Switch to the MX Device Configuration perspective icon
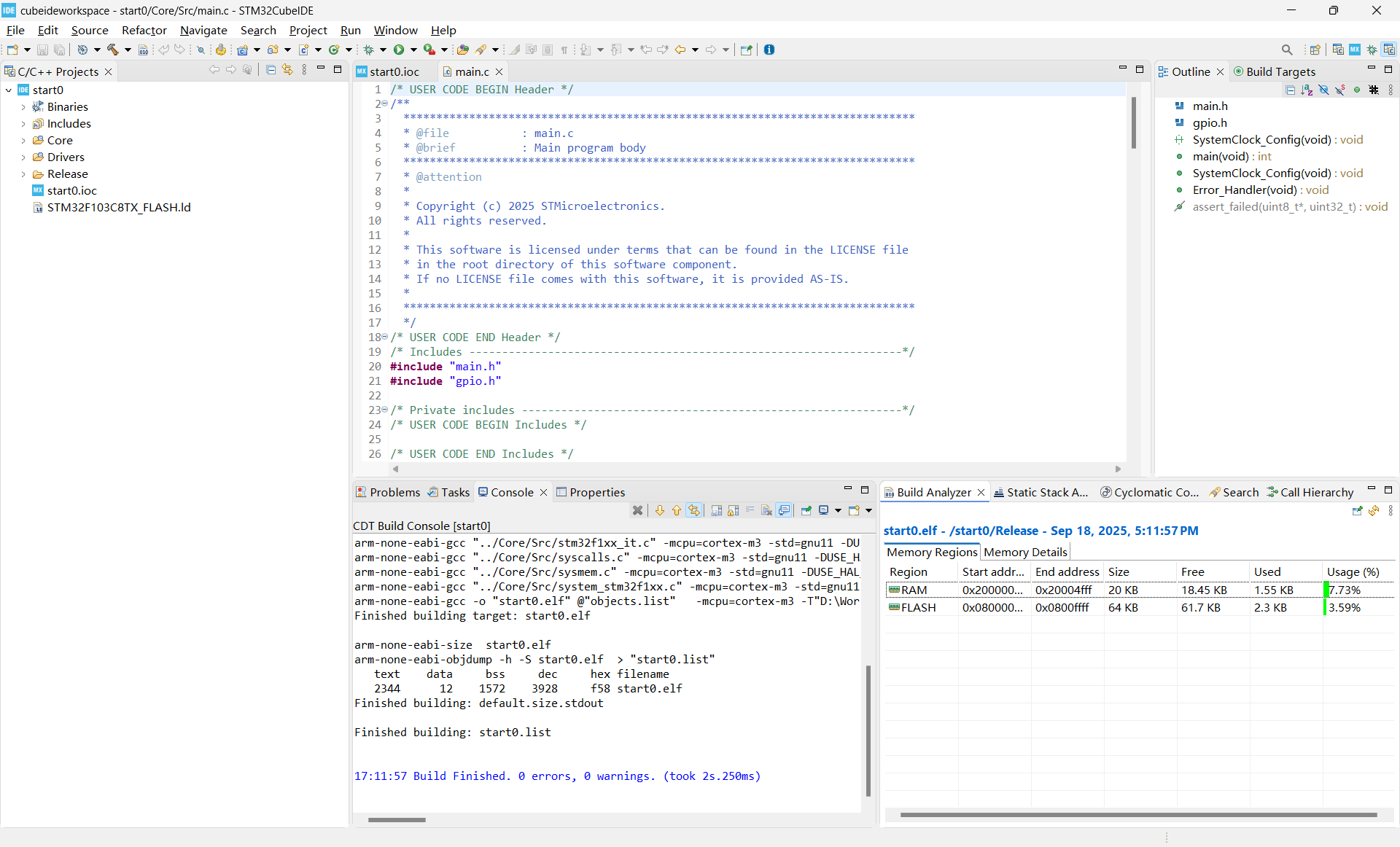Screen dimensions: 1400x847 (x=1355, y=50)
